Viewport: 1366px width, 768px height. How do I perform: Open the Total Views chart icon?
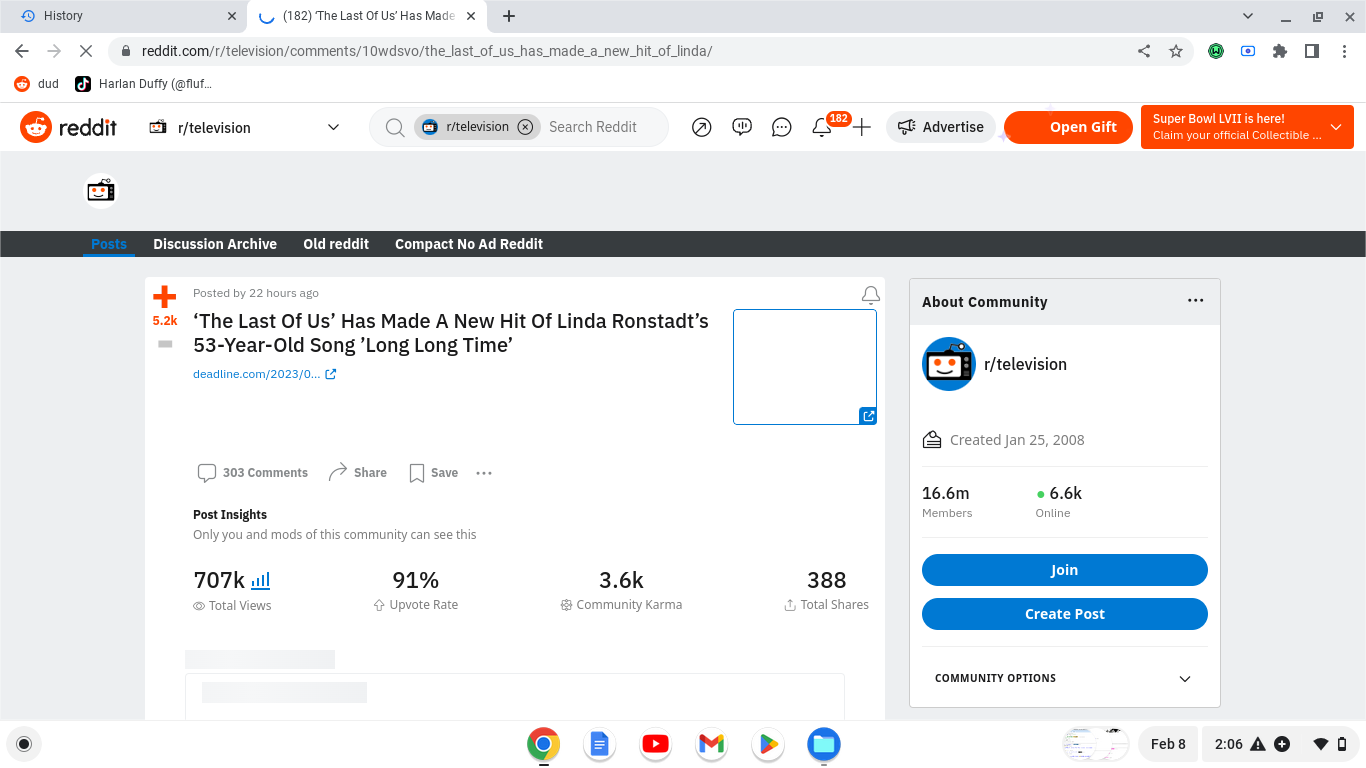258,580
